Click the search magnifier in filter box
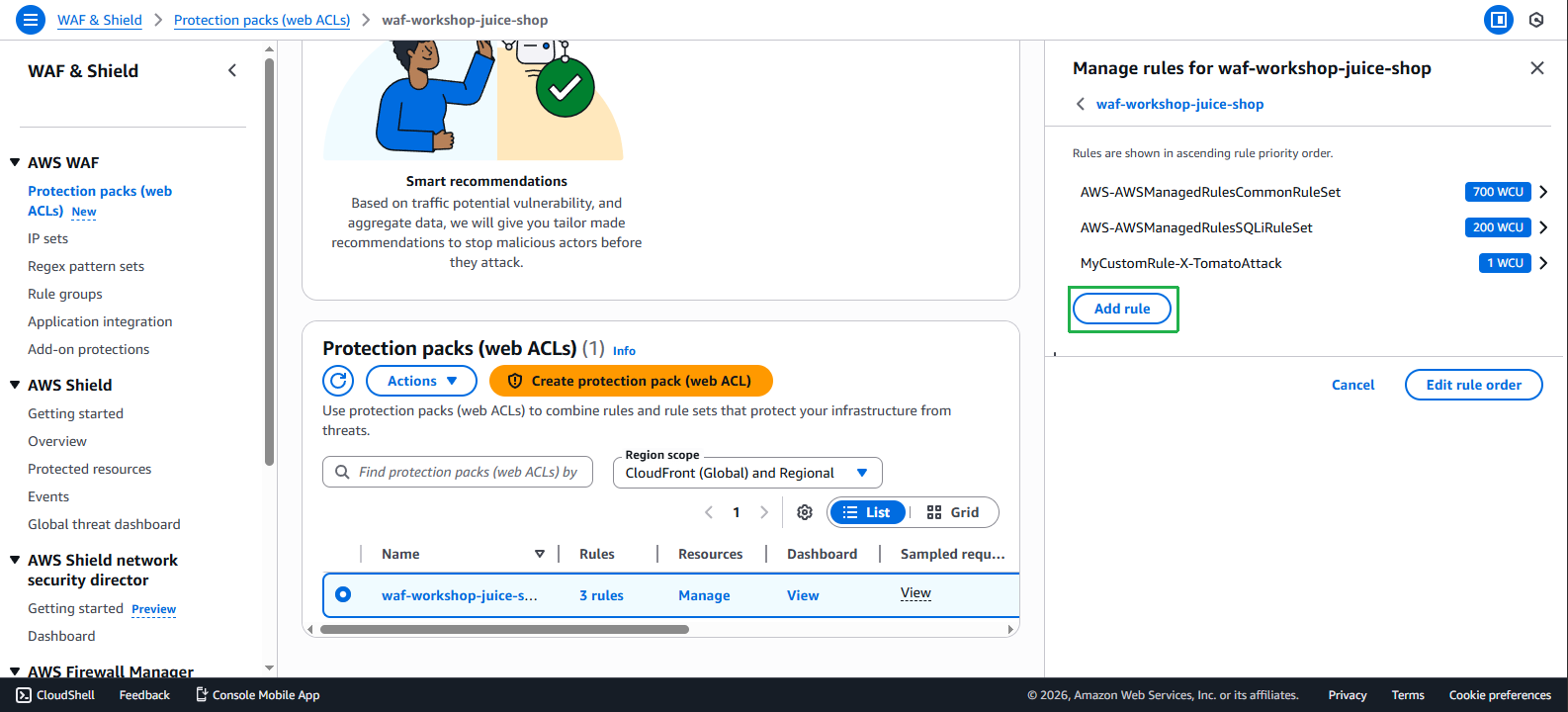 342,472
